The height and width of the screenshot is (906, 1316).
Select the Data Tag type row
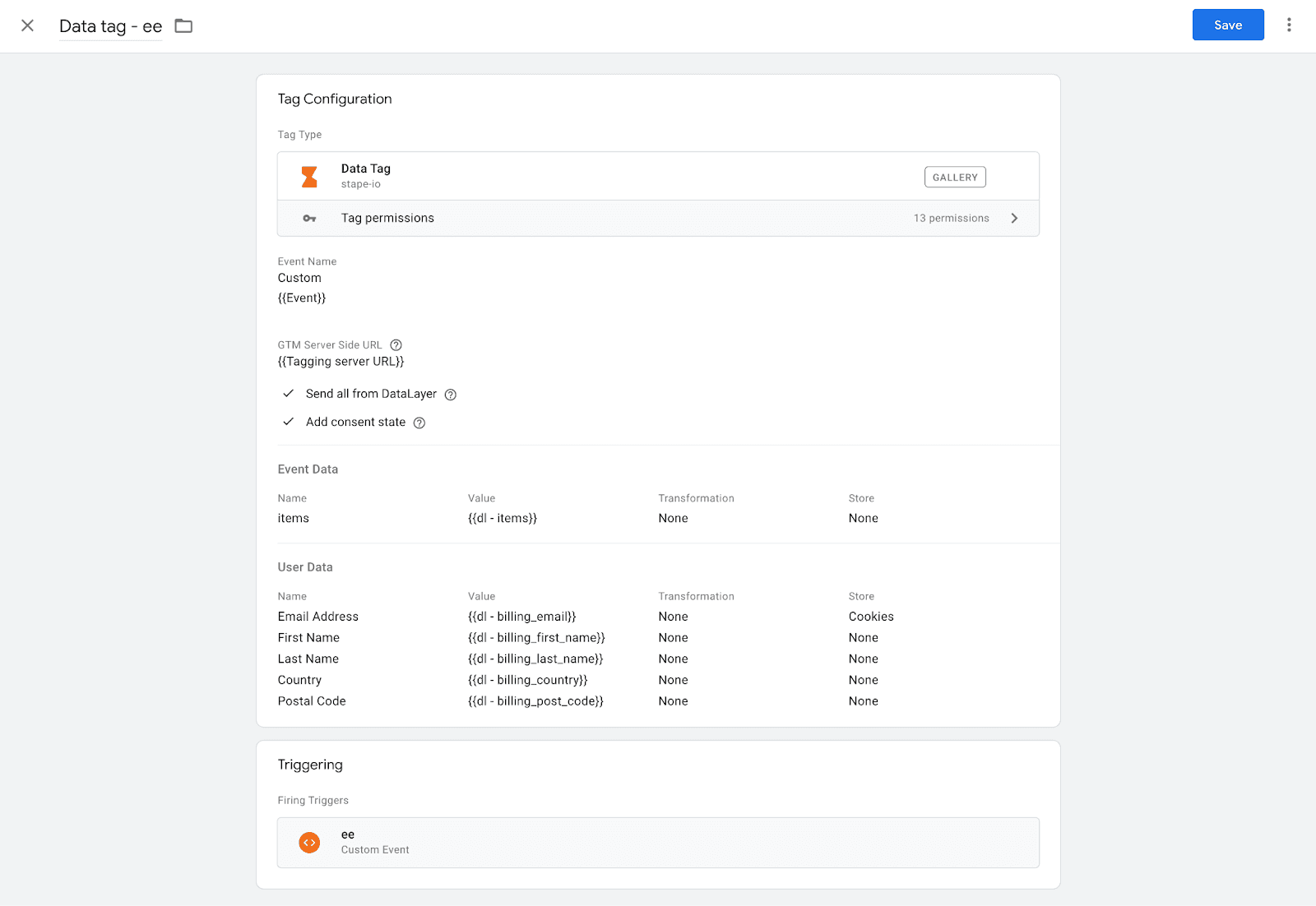(658, 176)
